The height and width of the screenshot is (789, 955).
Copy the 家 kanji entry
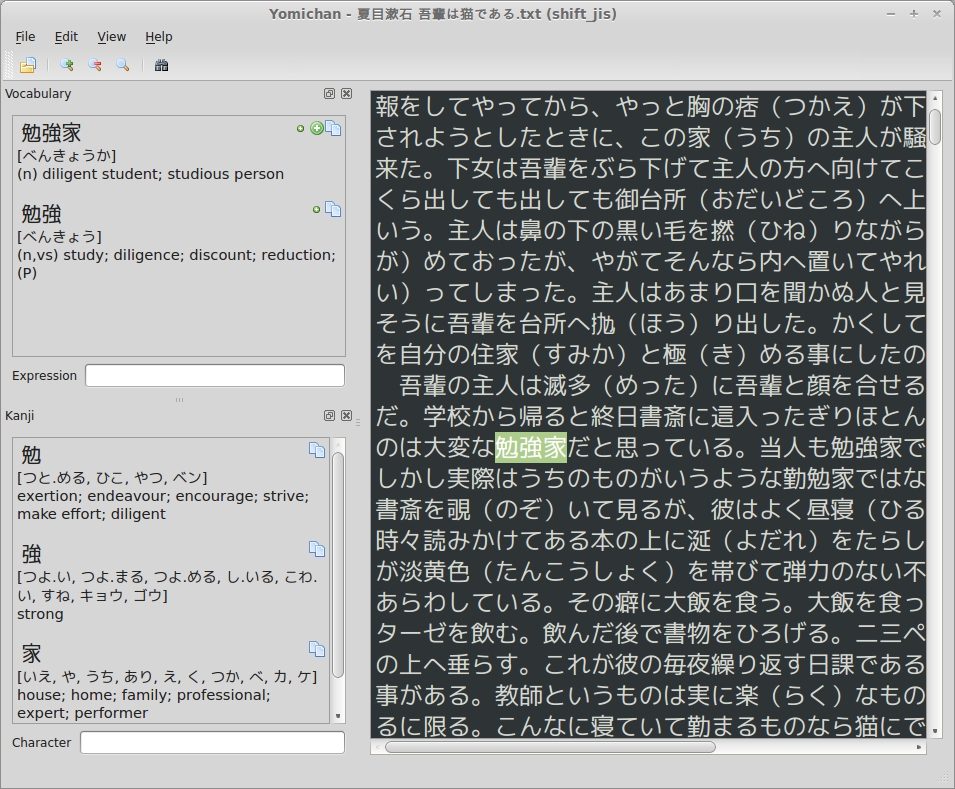click(x=317, y=649)
